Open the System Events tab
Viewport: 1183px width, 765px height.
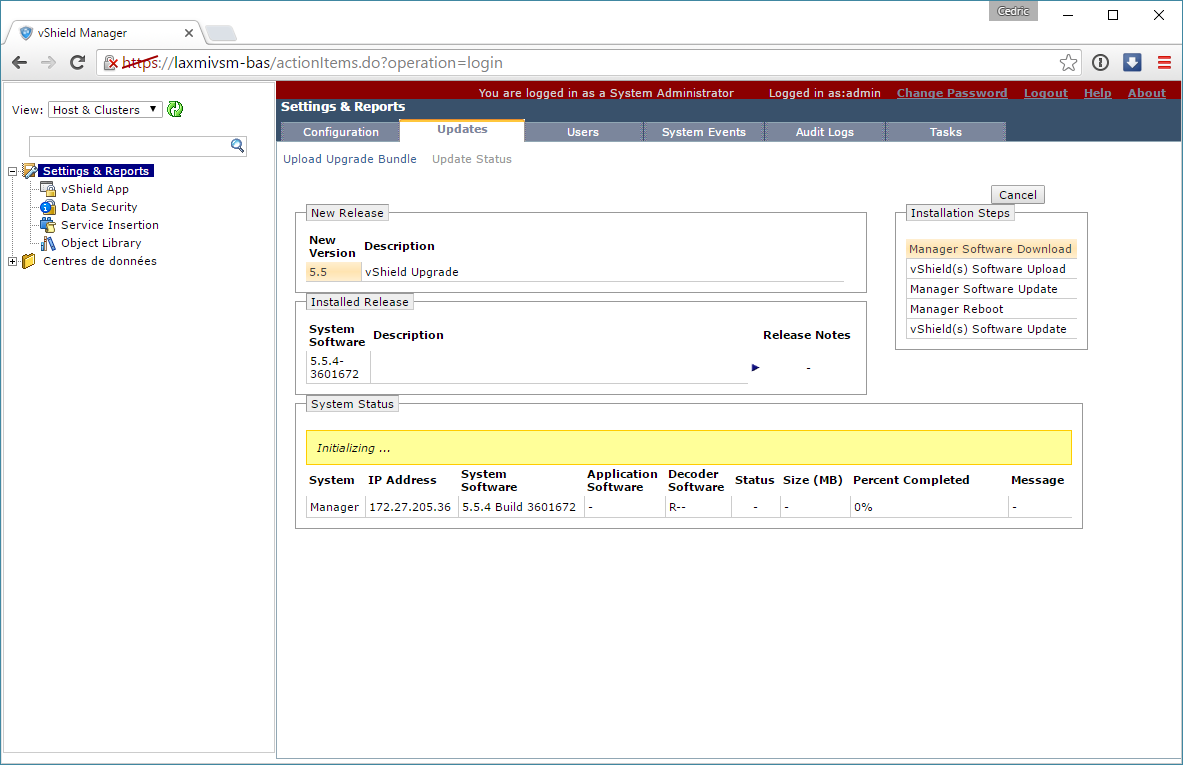(704, 132)
